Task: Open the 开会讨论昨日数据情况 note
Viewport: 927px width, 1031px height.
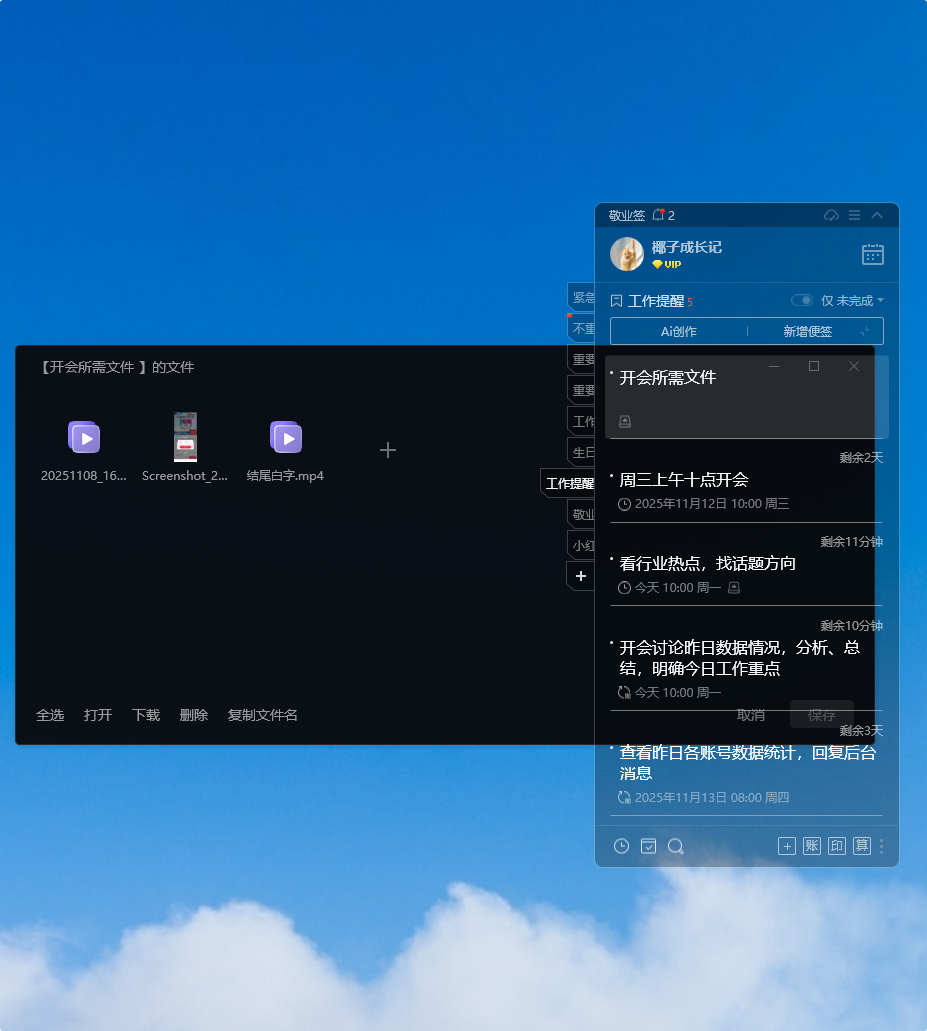Action: (740, 658)
